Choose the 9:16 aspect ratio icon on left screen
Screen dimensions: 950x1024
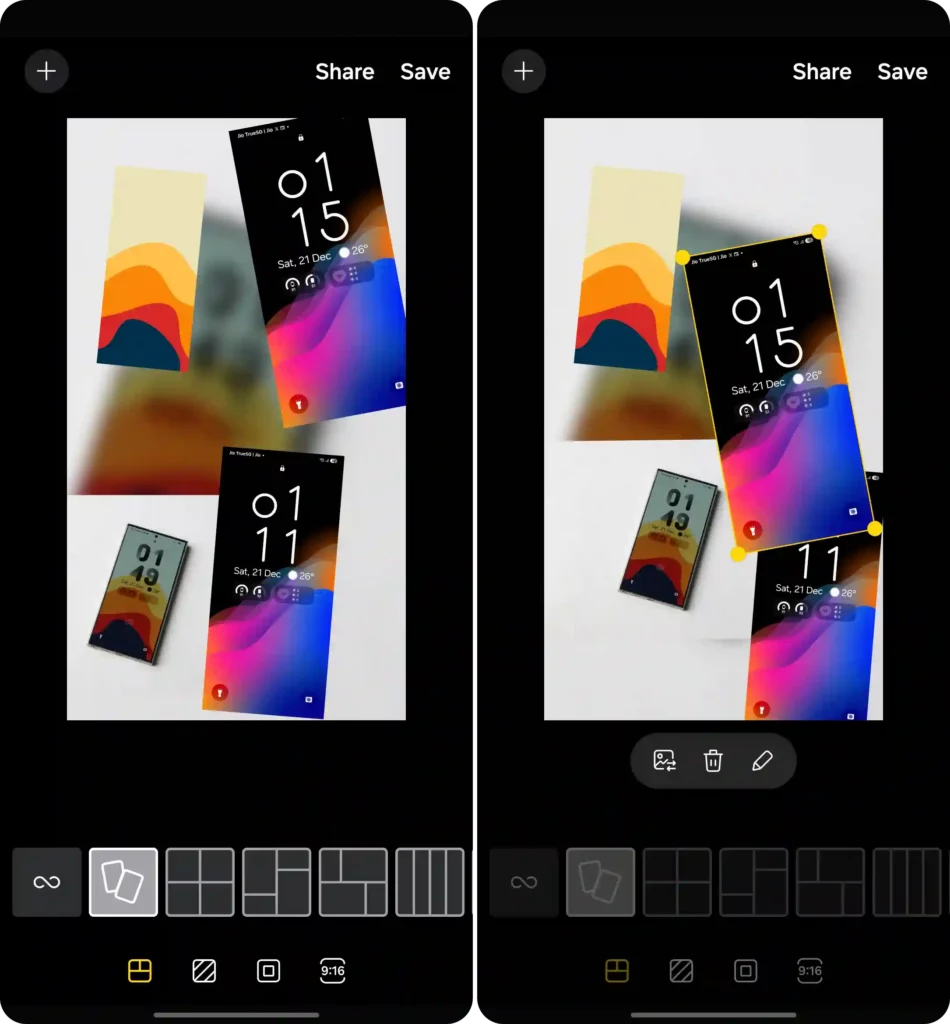[x=332, y=970]
